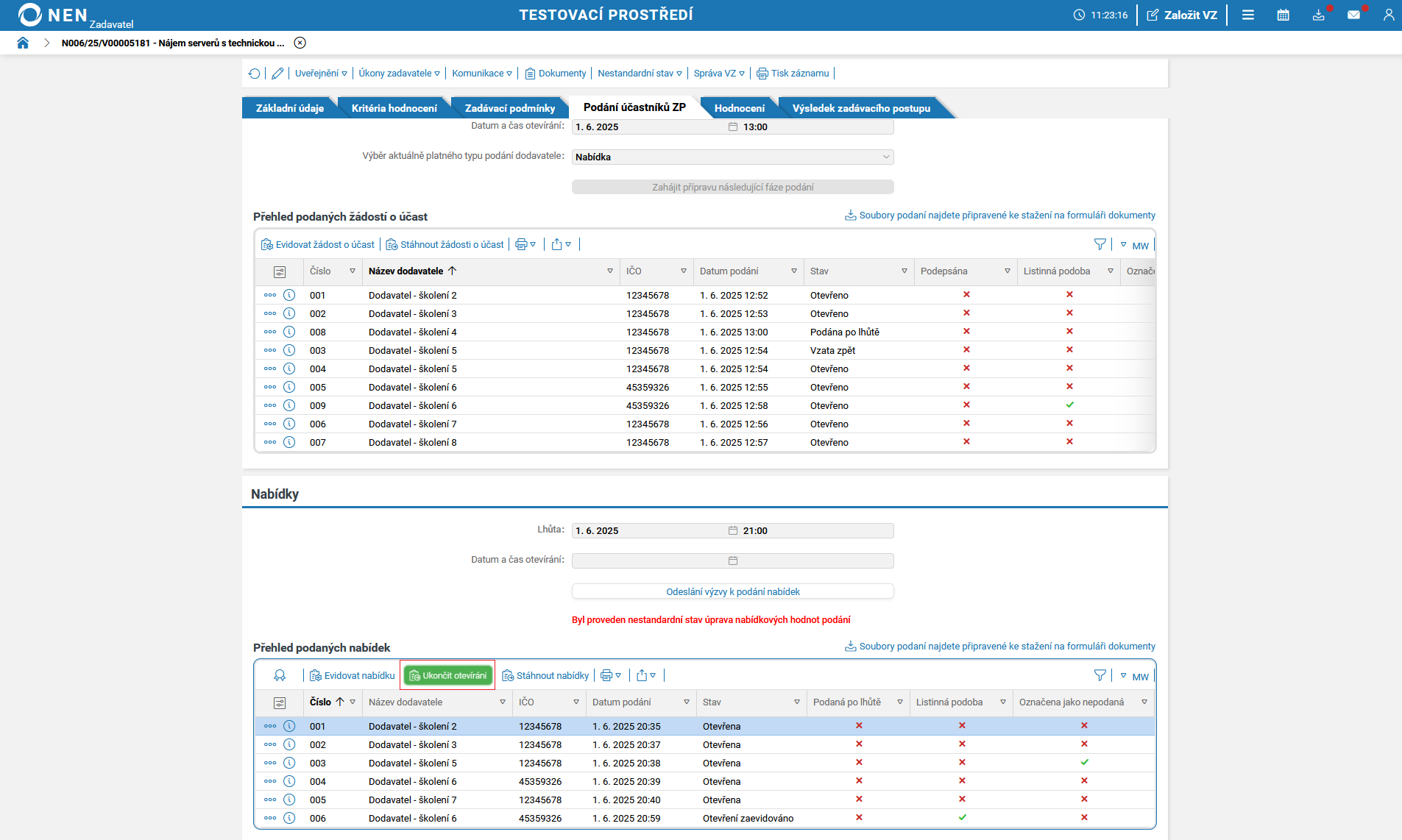
Task: Click info icon for request 008
Action: coord(289,332)
